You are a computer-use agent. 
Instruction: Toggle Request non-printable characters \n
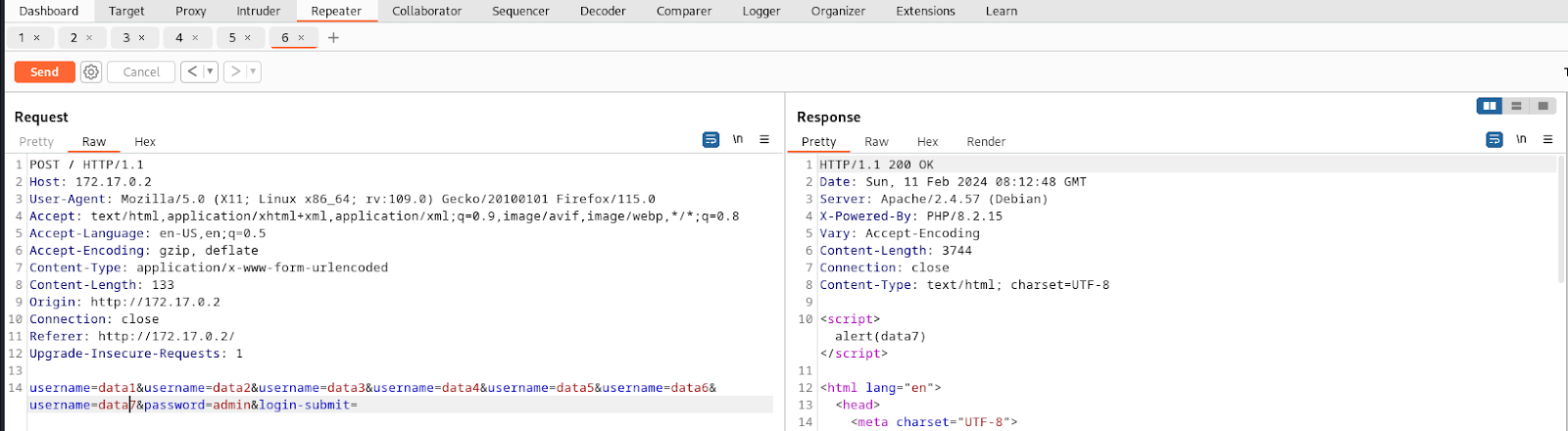[x=738, y=140]
